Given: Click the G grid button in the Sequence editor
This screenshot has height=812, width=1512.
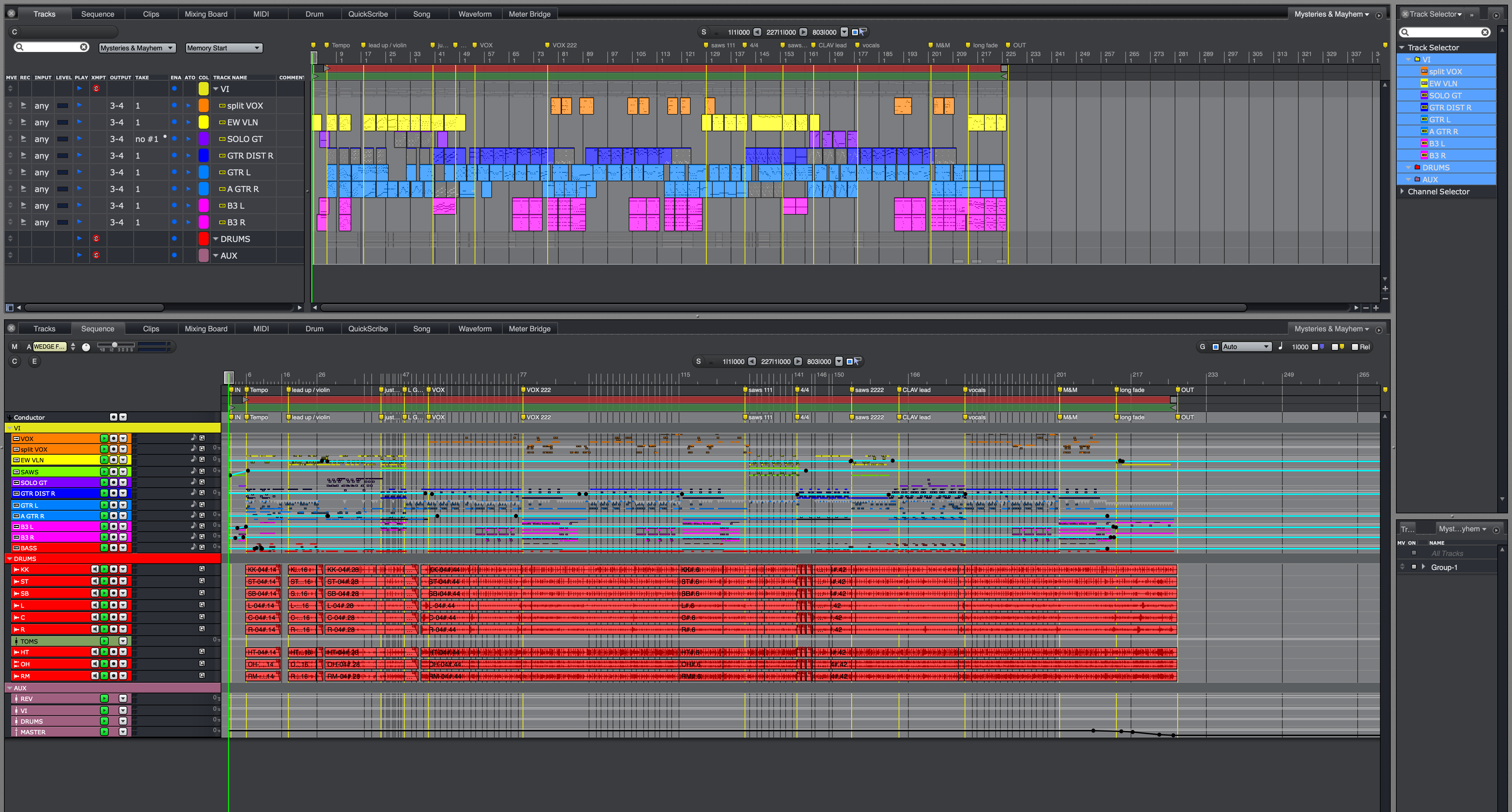Looking at the screenshot, I should click(1202, 346).
